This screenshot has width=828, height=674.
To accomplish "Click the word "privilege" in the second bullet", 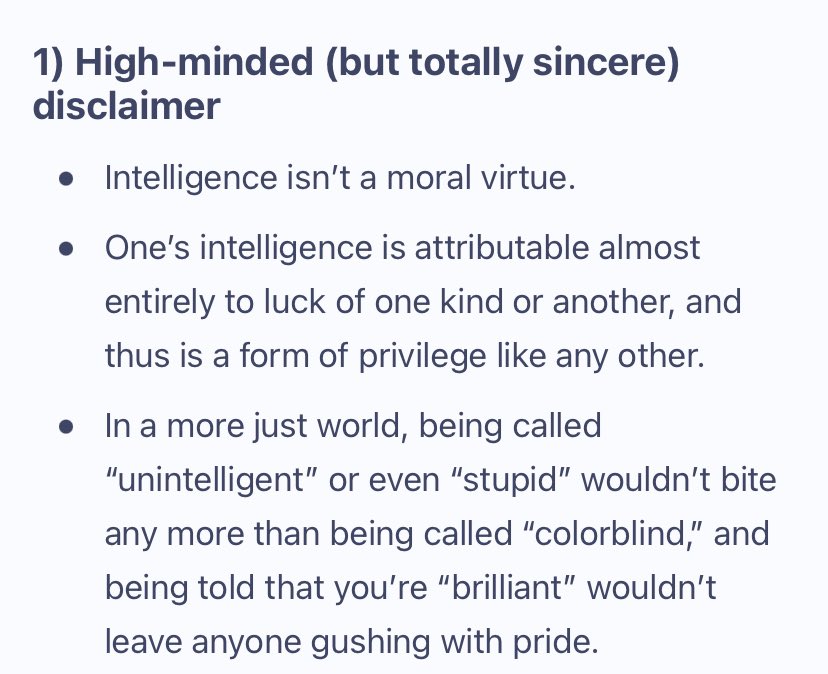I will click(x=422, y=357).
